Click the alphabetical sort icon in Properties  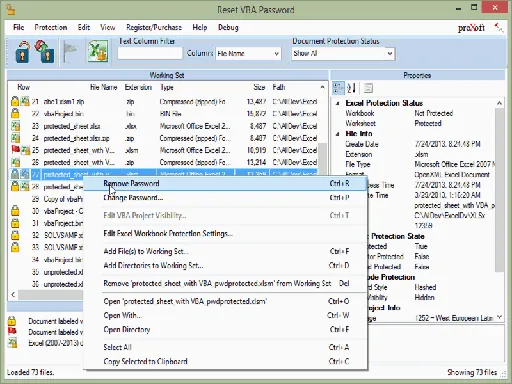(x=351, y=88)
